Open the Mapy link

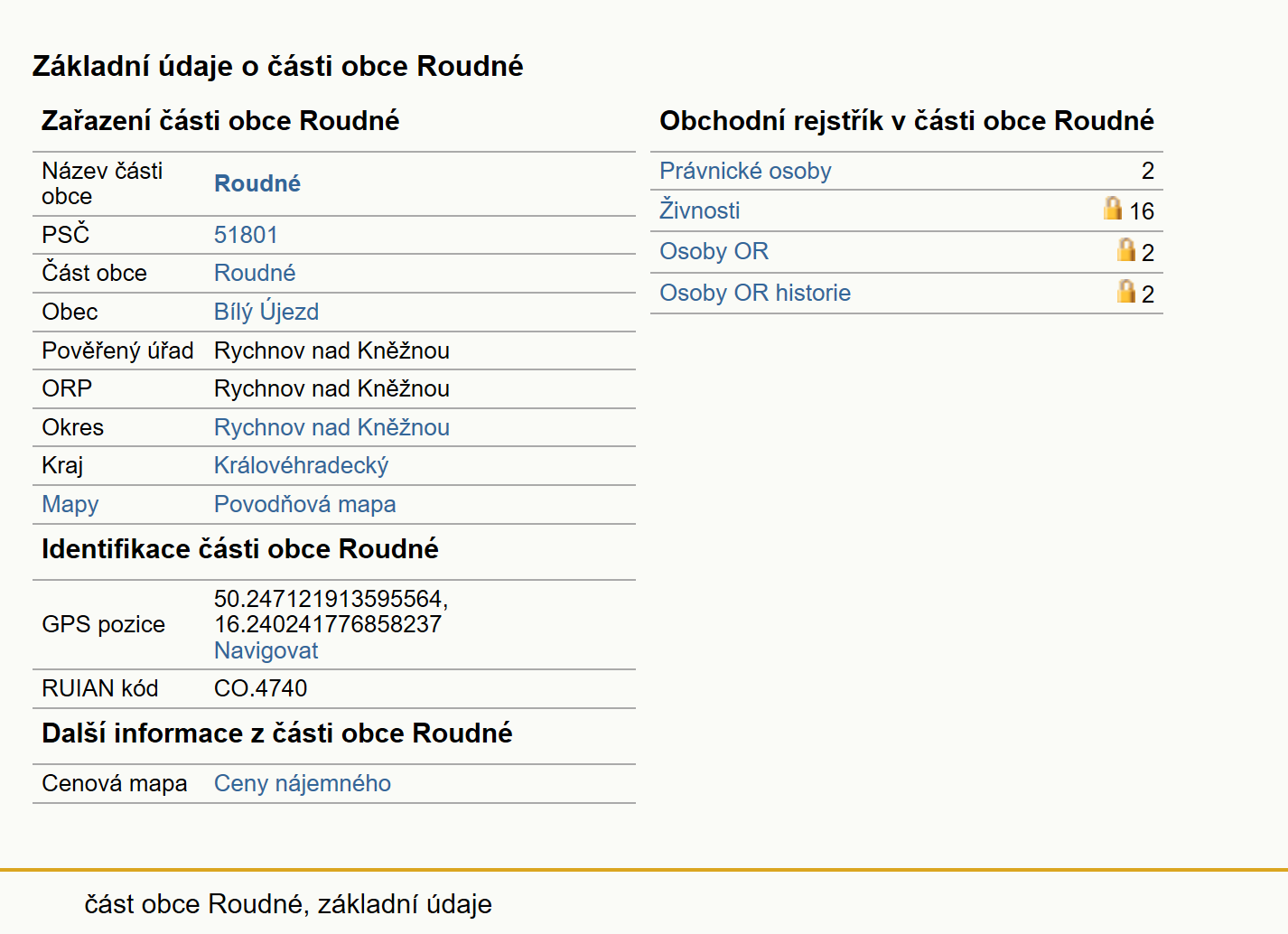pos(70,504)
